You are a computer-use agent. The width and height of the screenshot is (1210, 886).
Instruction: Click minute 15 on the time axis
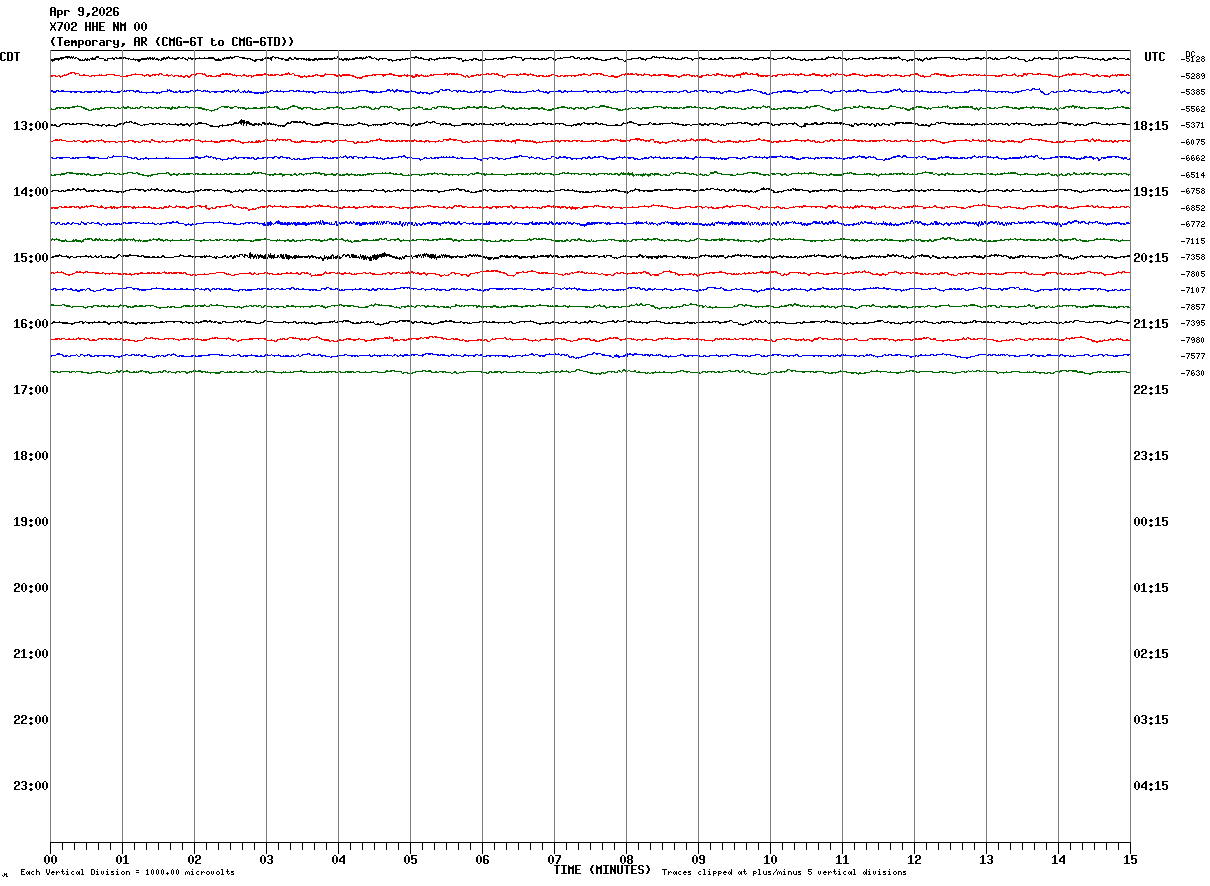[1130, 860]
